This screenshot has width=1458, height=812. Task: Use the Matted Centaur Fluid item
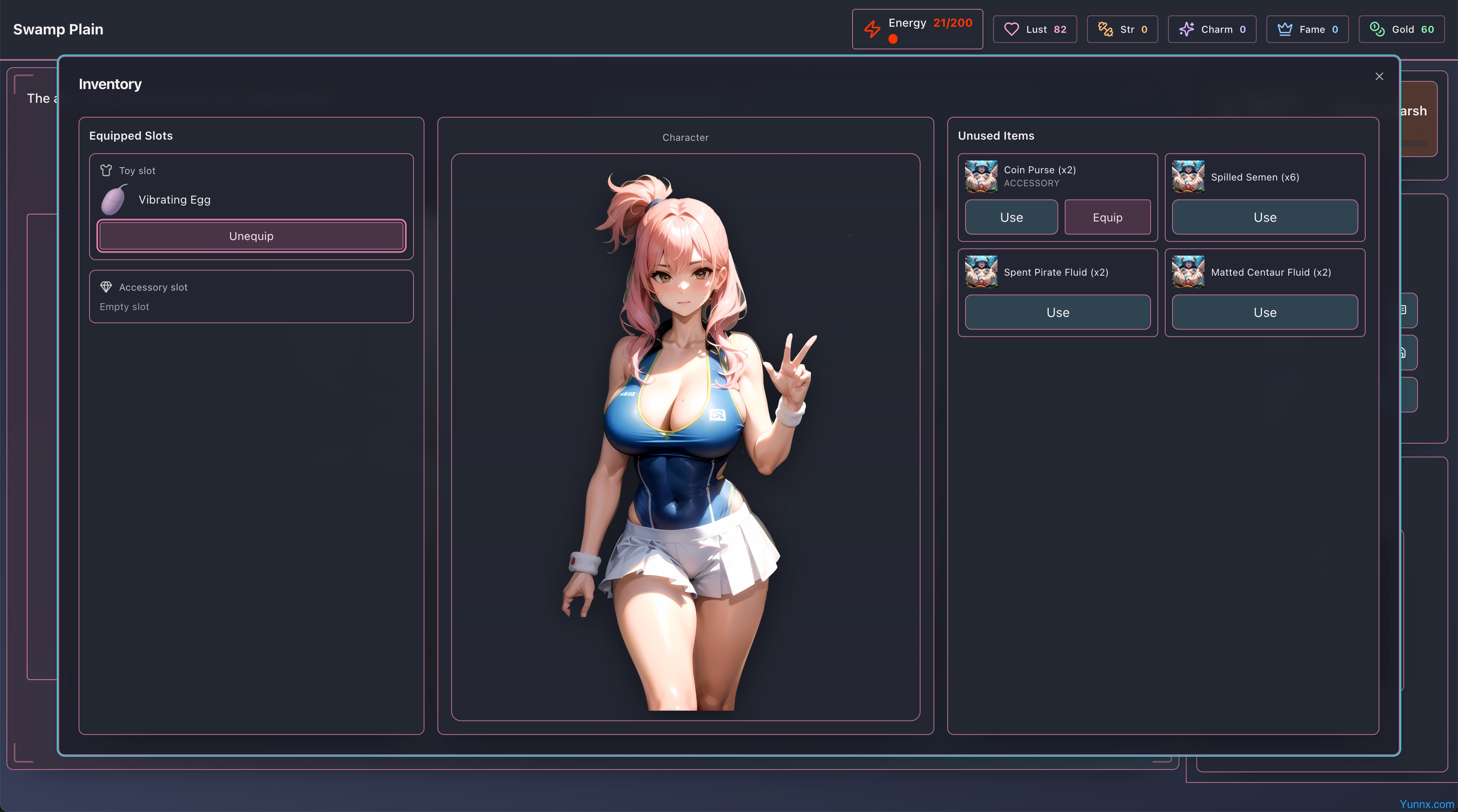1264,312
